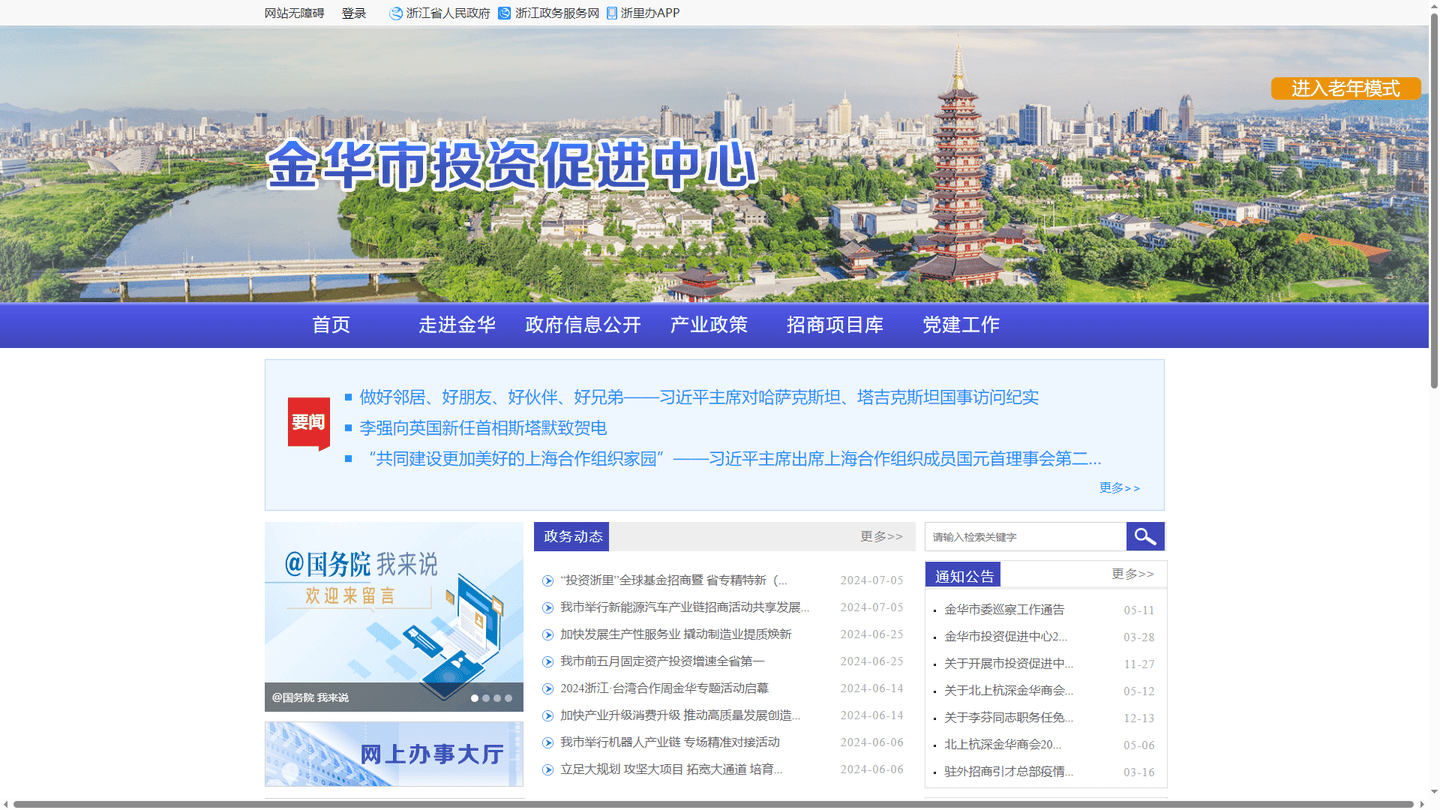The image size is (1440, 810).
Task: Open notice 金华市投资促进中心2...
Action: pyautogui.click(x=1006, y=636)
